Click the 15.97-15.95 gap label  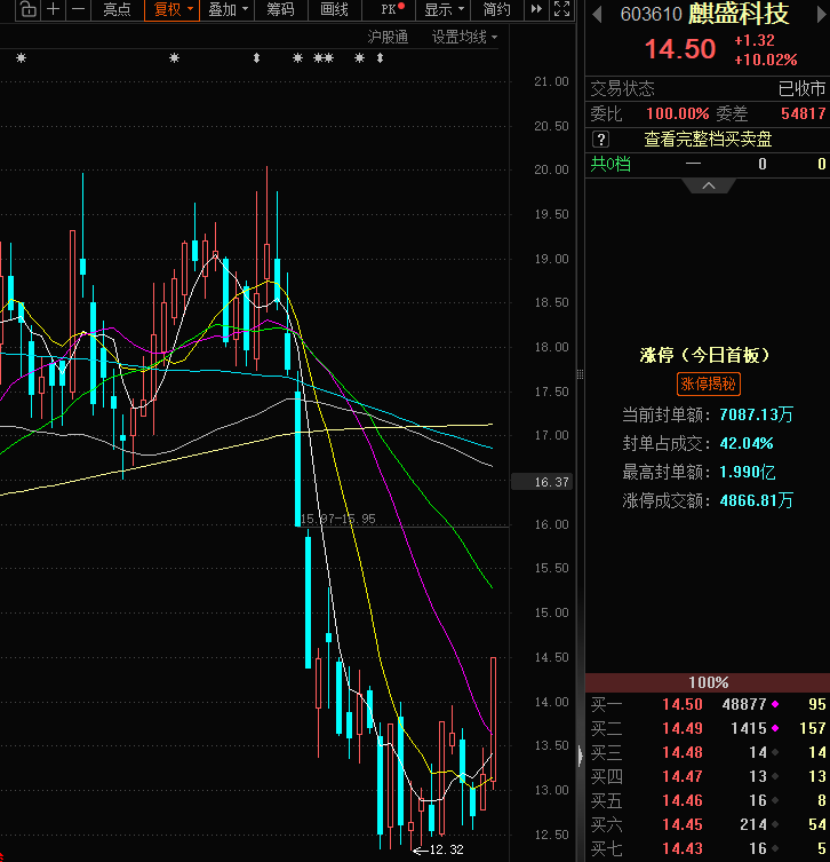coord(338,519)
